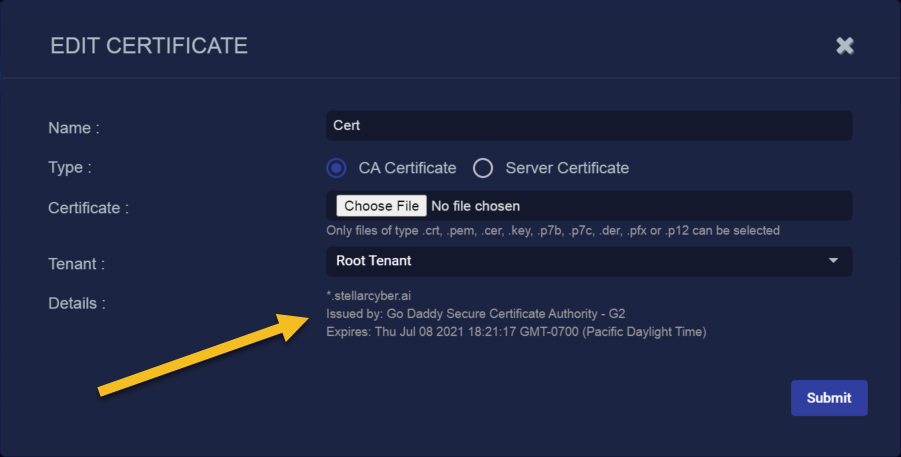Click the "Type :" field label

click(x=70, y=168)
